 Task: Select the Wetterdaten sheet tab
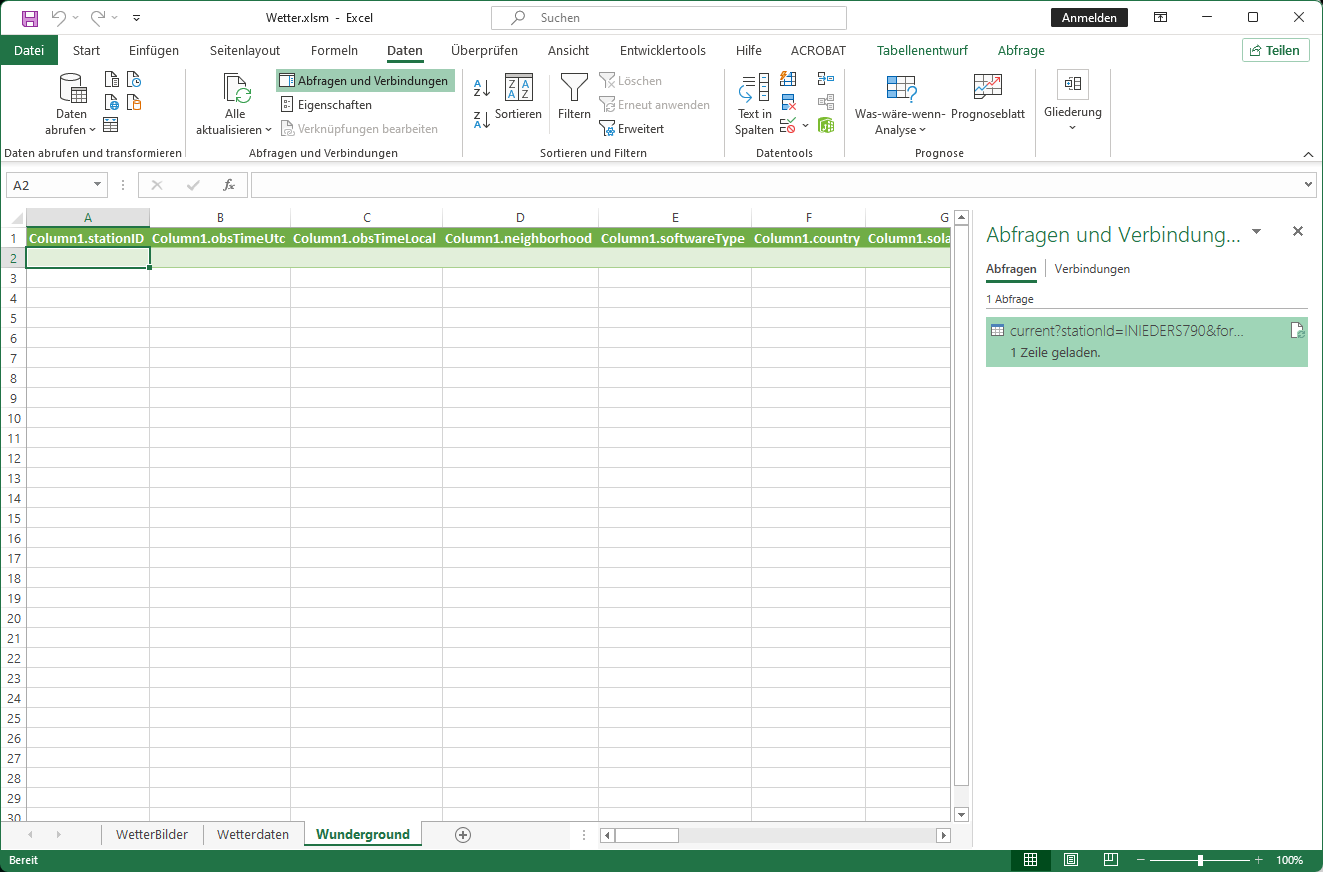point(253,834)
